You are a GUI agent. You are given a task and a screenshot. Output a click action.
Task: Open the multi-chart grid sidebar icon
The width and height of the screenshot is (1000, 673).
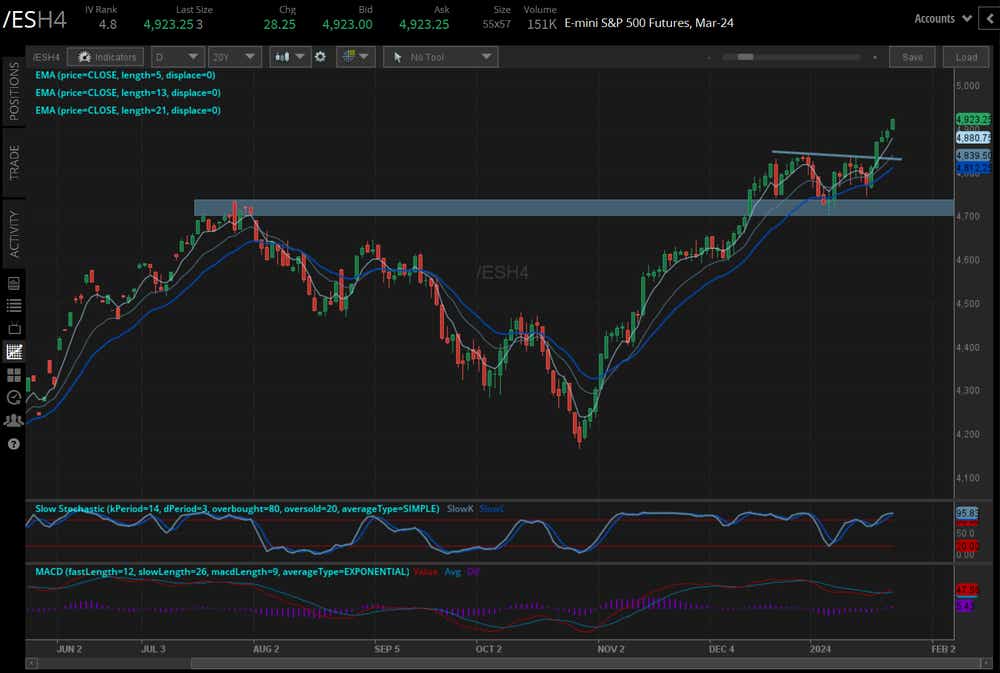coord(13,374)
